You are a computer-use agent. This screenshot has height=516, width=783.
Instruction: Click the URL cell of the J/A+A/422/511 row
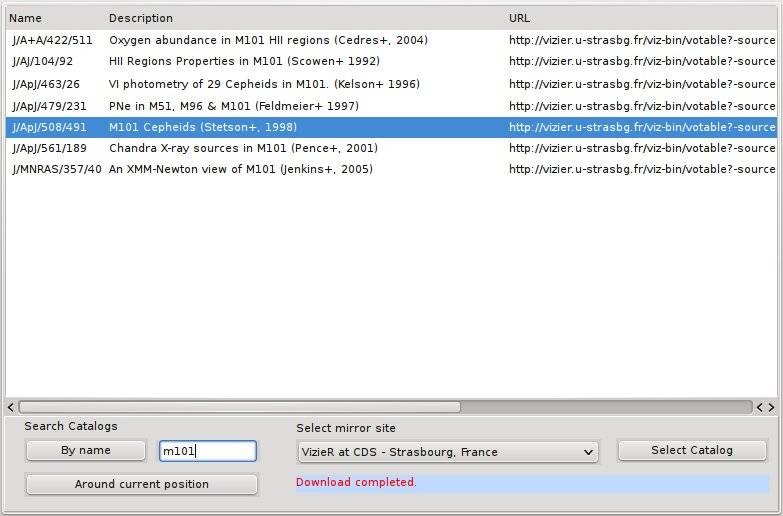[642, 40]
